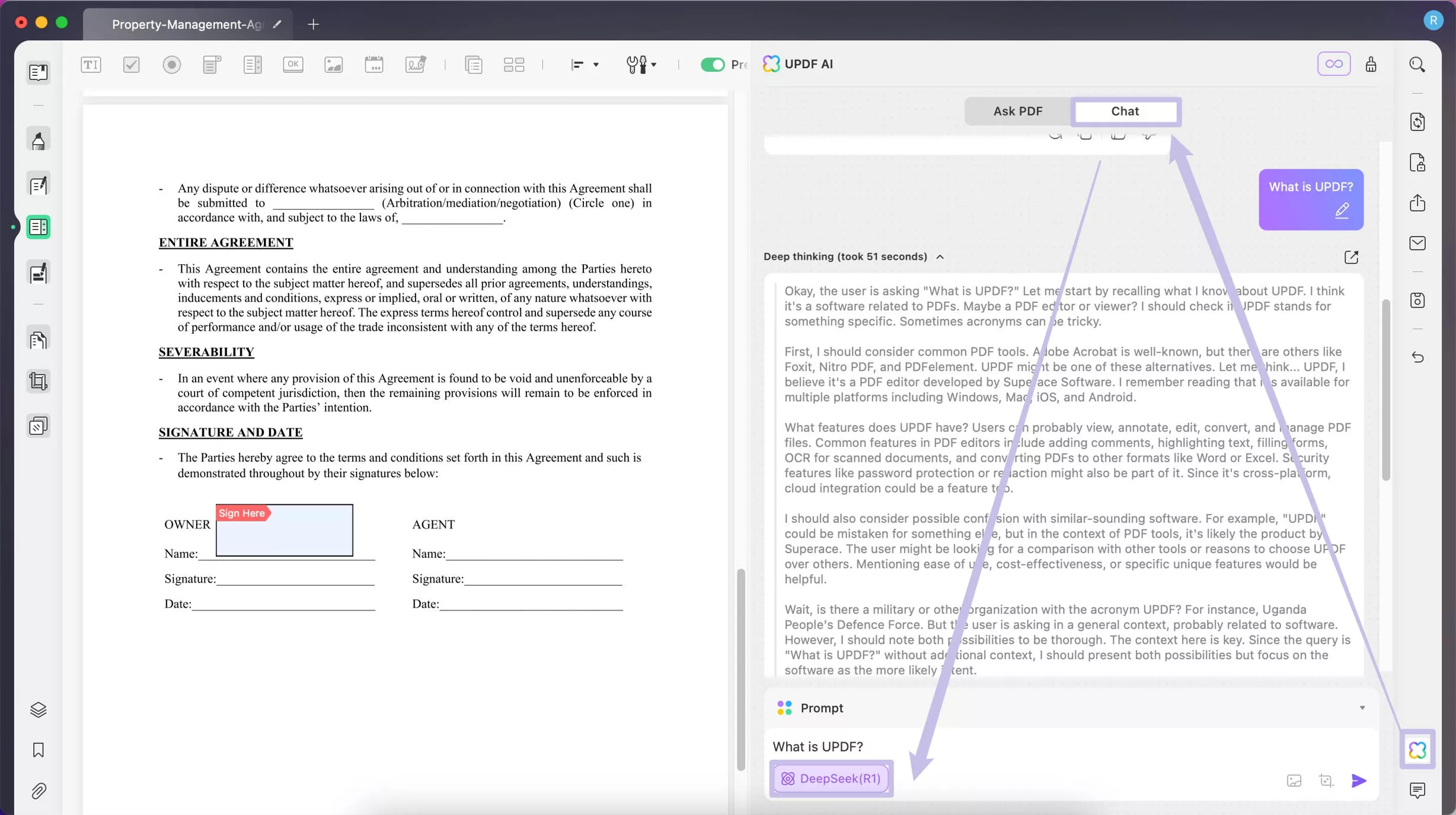Image resolution: width=1456 pixels, height=815 pixels.
Task: Open search in the right sidebar
Action: (1417, 64)
